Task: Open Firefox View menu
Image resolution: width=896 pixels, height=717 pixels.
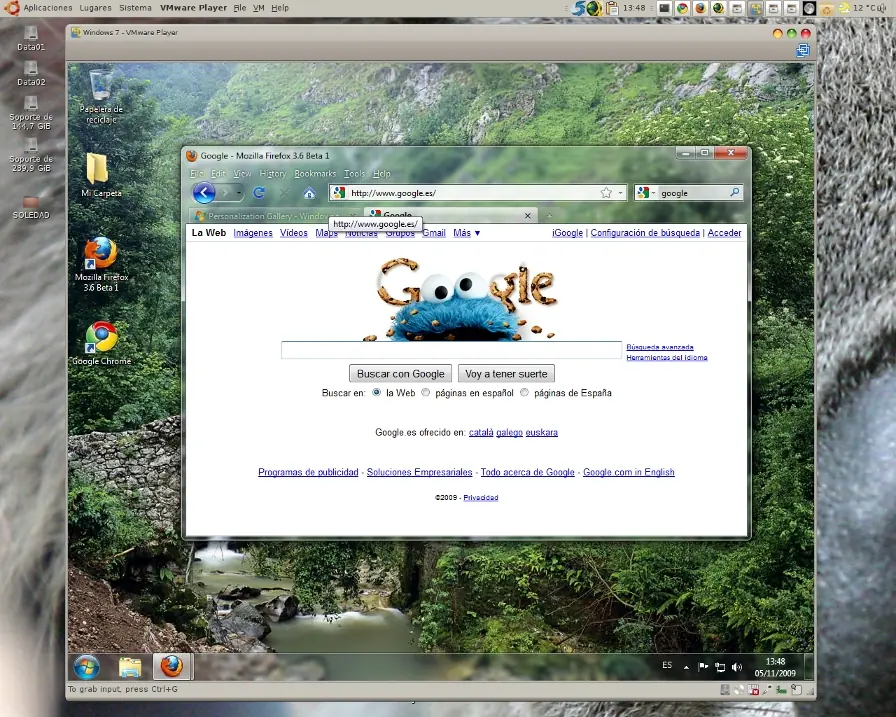Action: tap(242, 174)
